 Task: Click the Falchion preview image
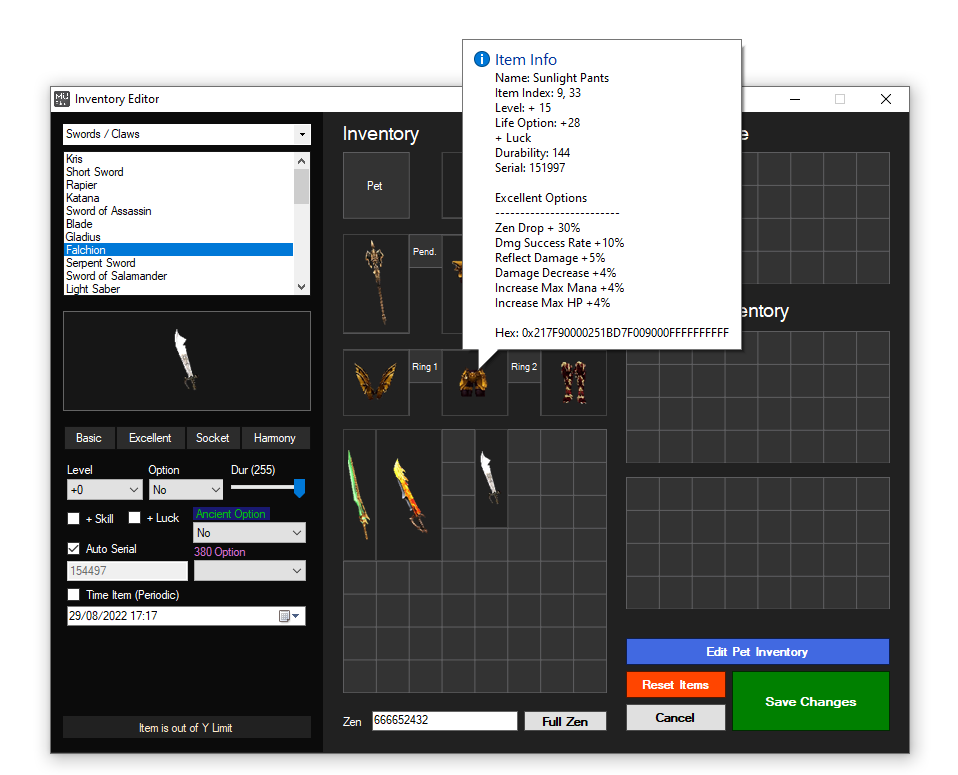[186, 360]
